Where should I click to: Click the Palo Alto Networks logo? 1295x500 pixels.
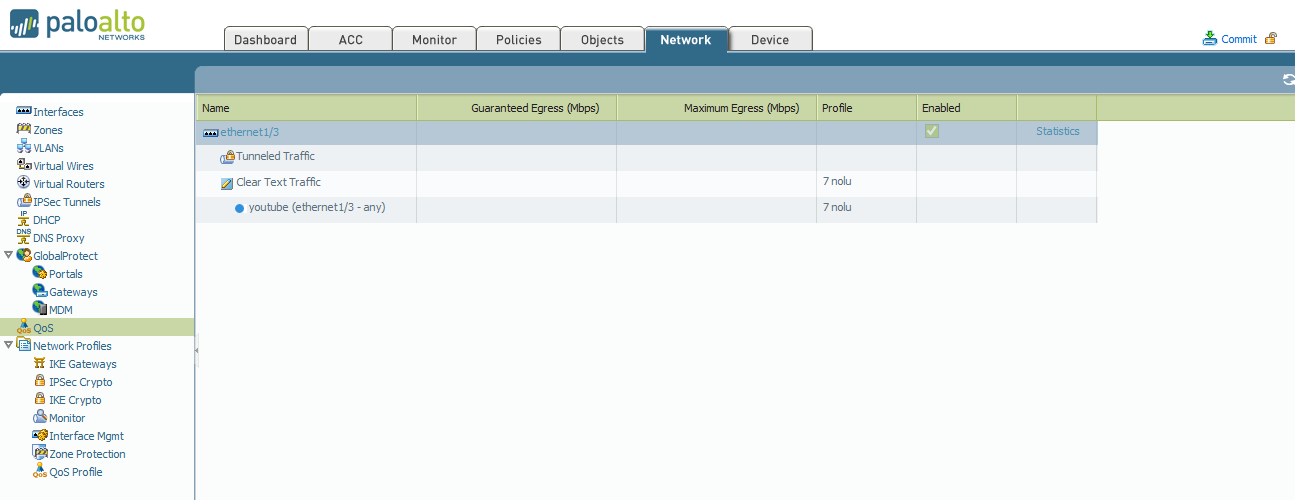78,24
